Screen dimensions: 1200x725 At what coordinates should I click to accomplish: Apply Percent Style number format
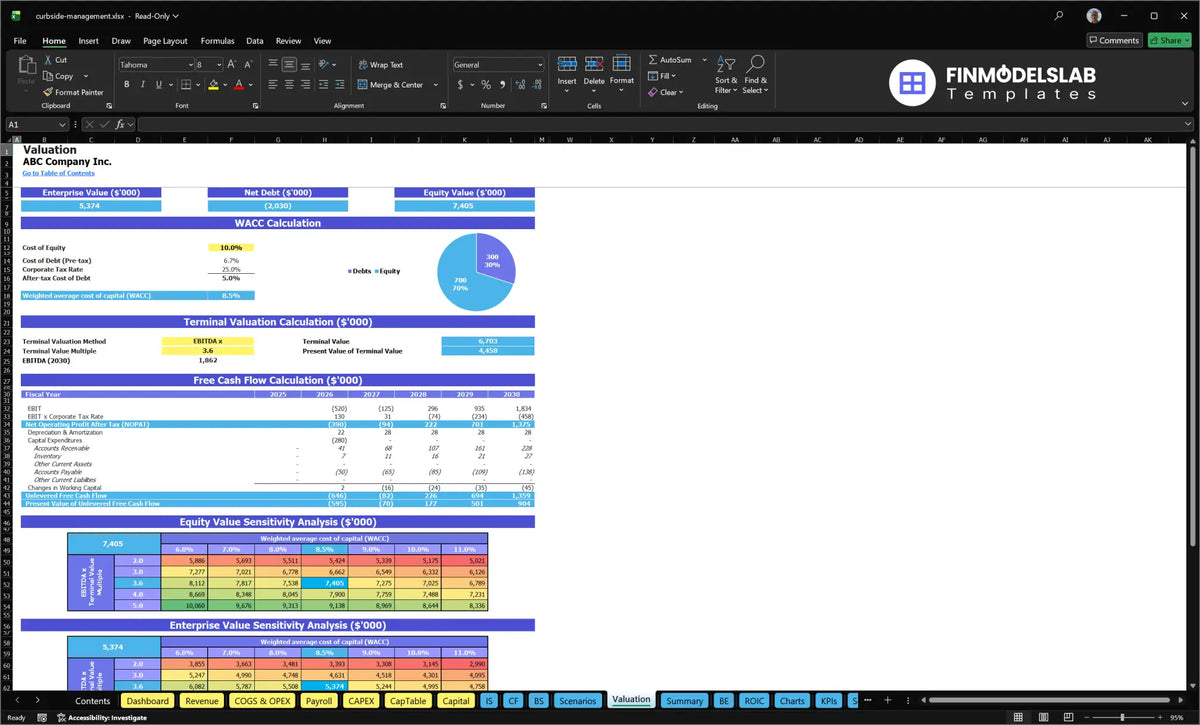pos(486,85)
